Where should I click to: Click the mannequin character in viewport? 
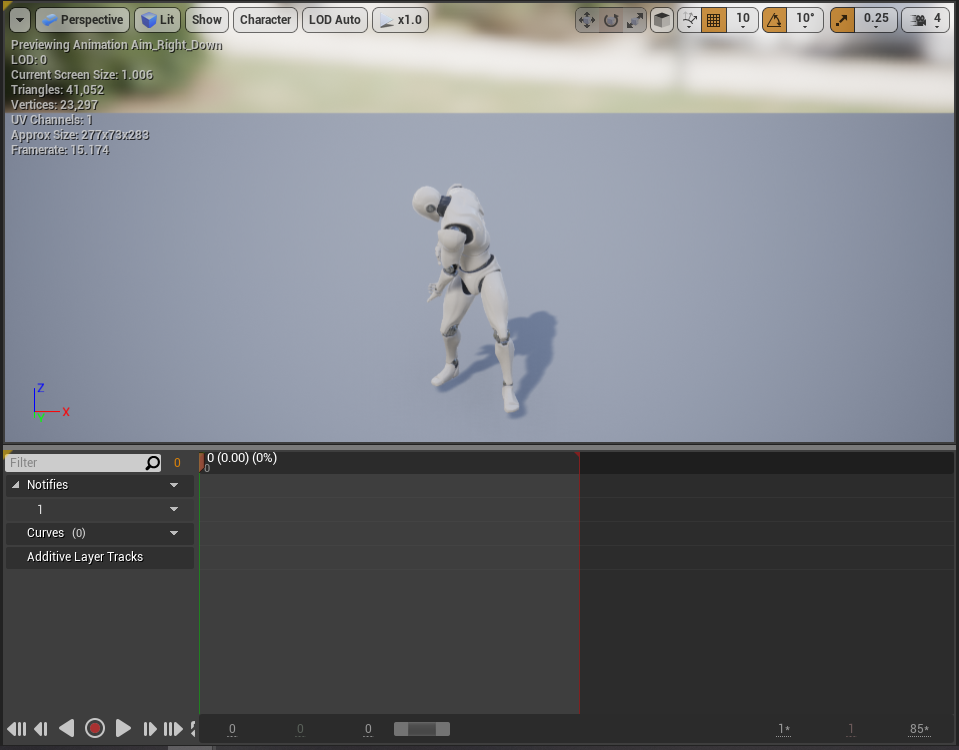468,297
